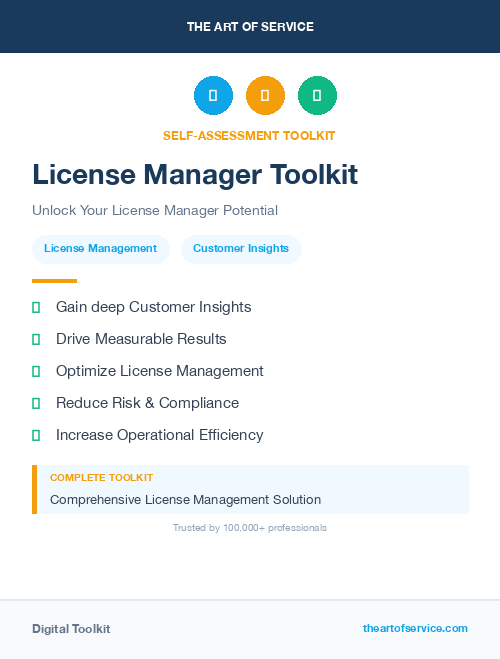Click Trusted by 100,000+ professionals text
This screenshot has height=659, width=500.
point(250,528)
